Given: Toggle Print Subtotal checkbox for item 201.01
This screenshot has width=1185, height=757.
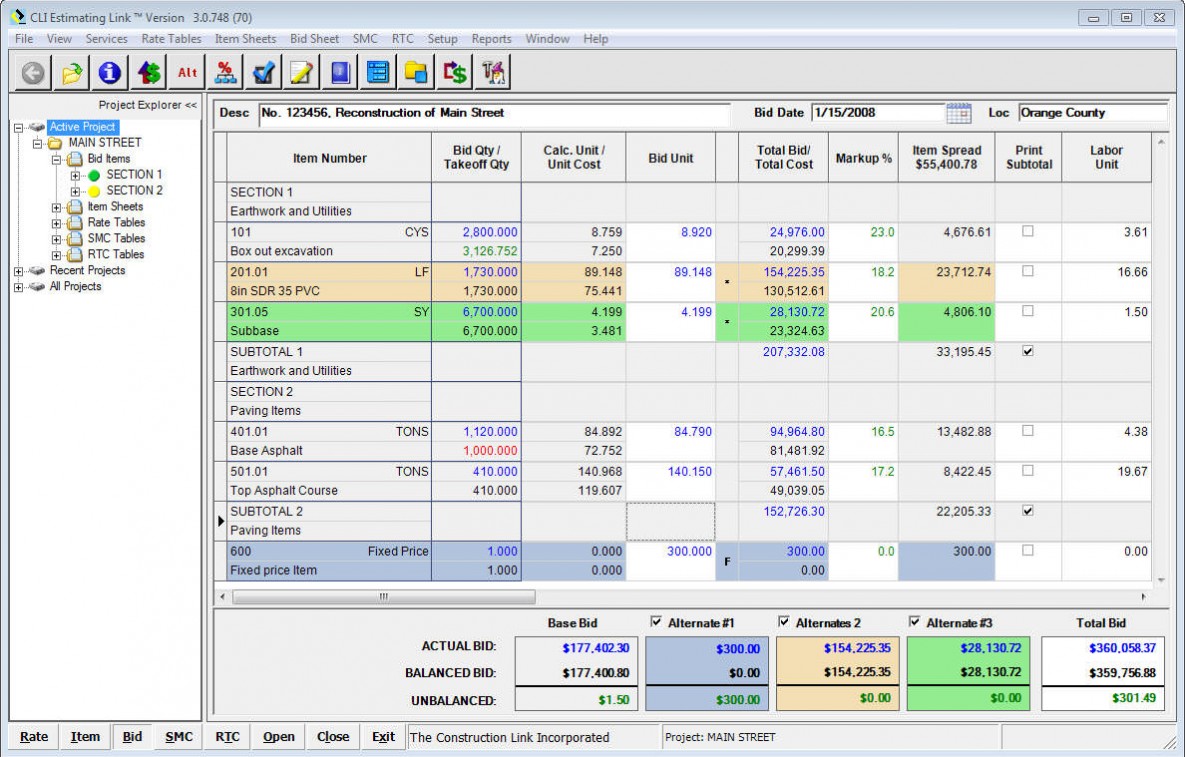Looking at the screenshot, I should [x=1028, y=270].
